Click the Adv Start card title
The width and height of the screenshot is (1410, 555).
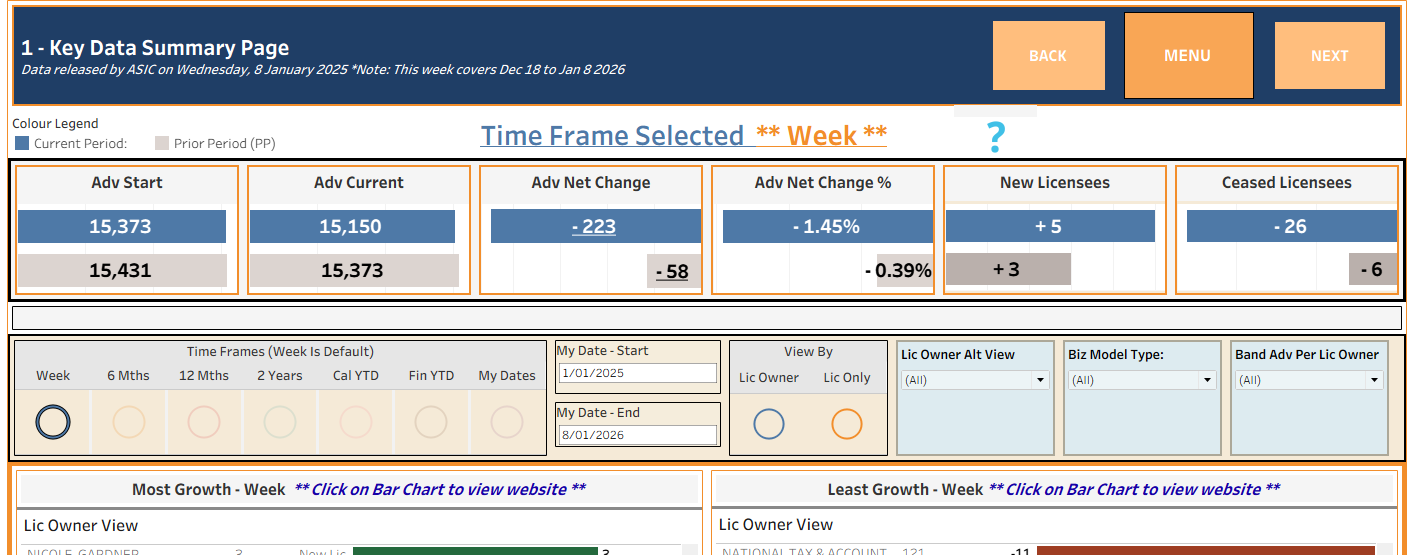coord(127,183)
